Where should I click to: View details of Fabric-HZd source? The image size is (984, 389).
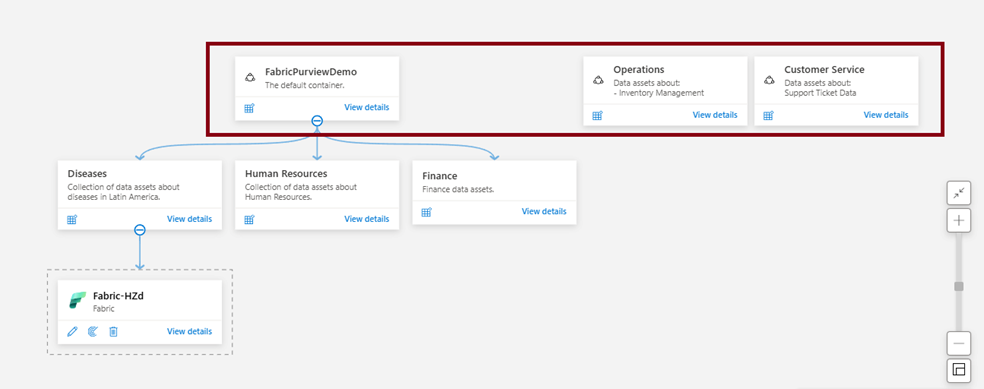pos(190,331)
